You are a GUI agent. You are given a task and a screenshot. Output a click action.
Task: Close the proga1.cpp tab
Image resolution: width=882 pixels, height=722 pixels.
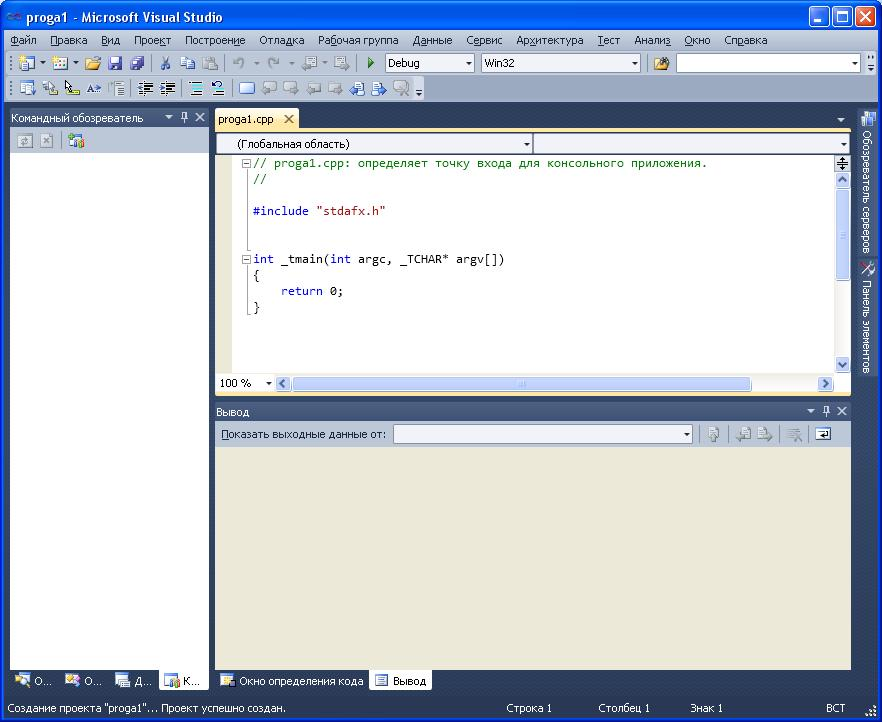tap(289, 119)
